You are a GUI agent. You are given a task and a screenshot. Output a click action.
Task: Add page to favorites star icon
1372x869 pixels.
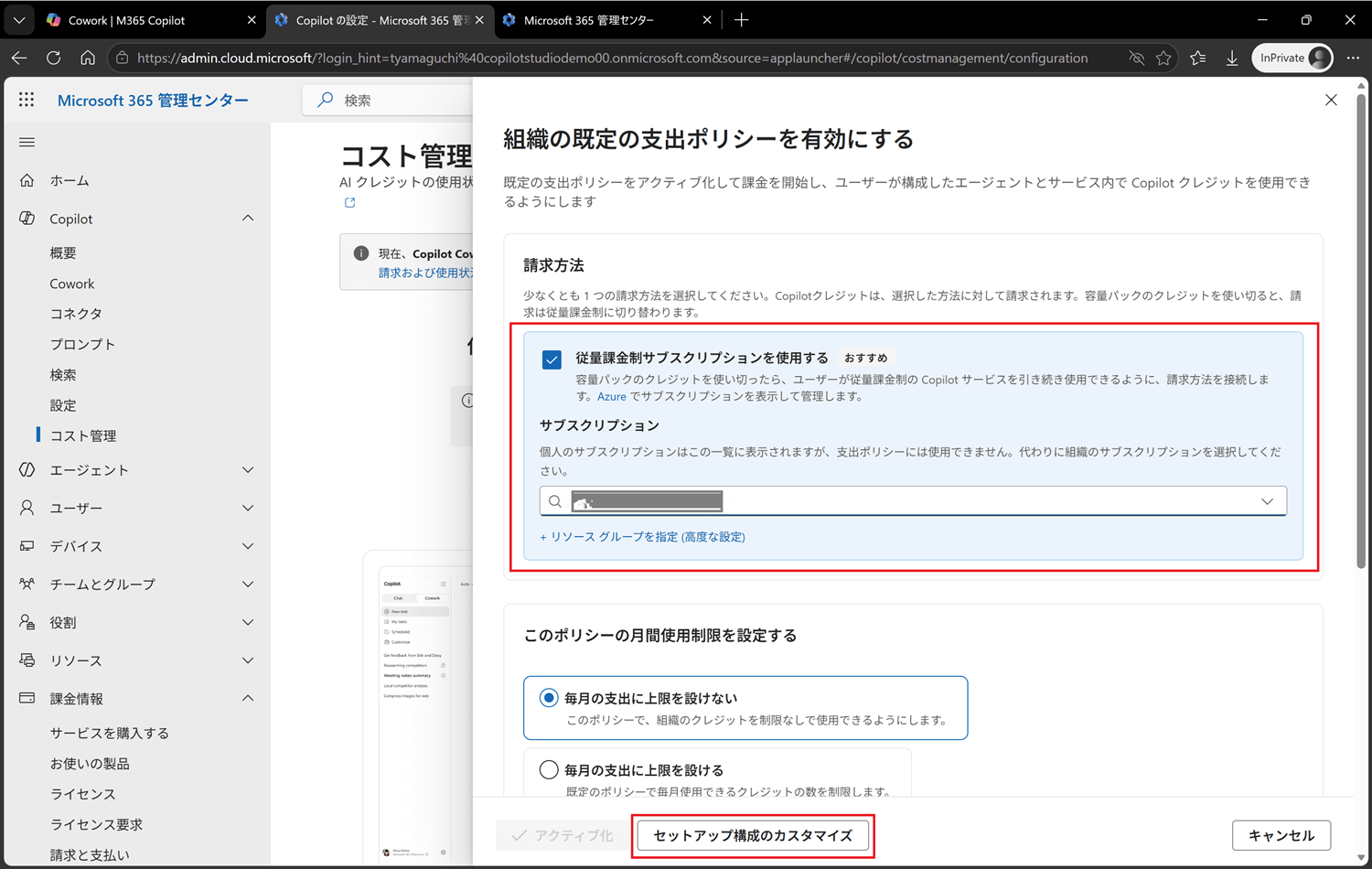(x=1163, y=58)
